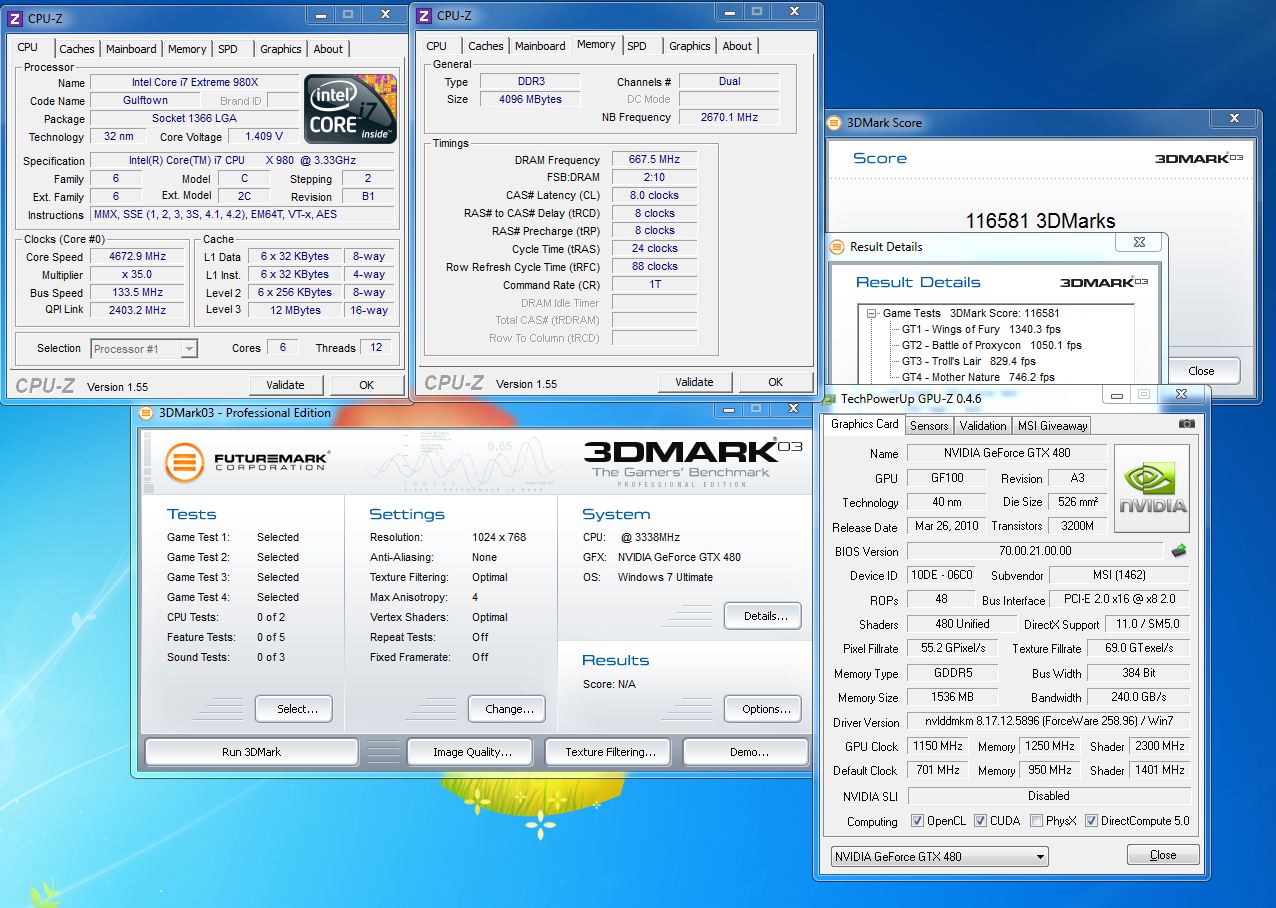Toggle the DirectCompute 5.0 checkbox

tap(1091, 821)
